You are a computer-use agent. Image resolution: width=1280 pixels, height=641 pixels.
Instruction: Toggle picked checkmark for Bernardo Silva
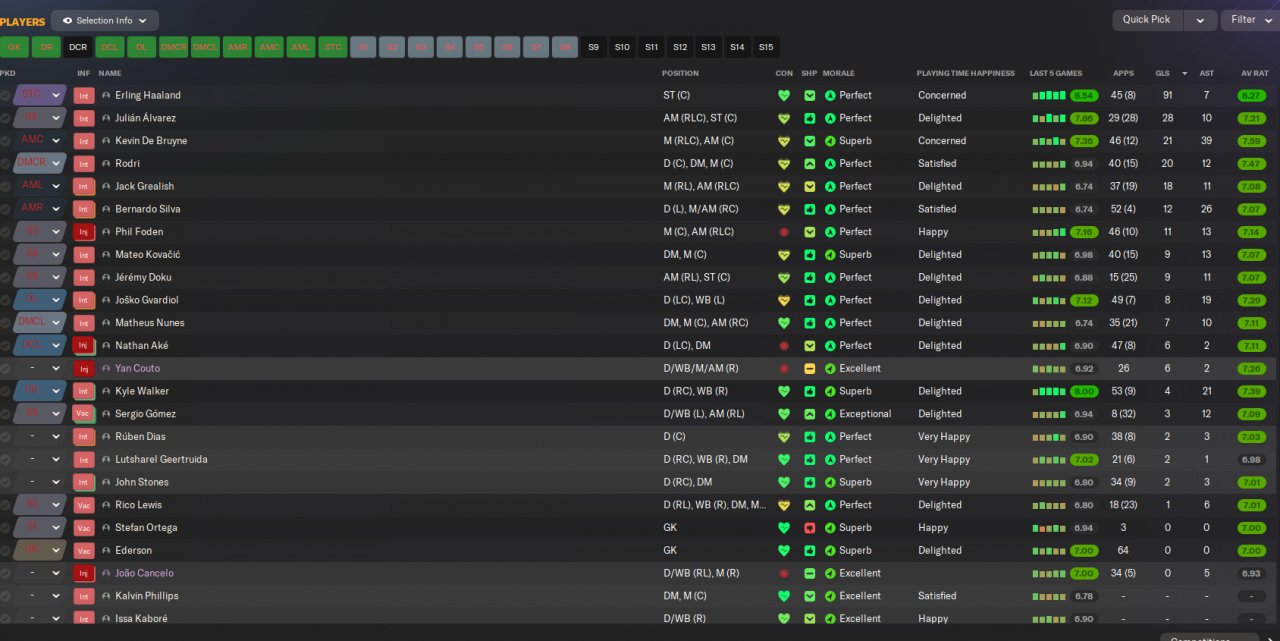click(x=5, y=209)
